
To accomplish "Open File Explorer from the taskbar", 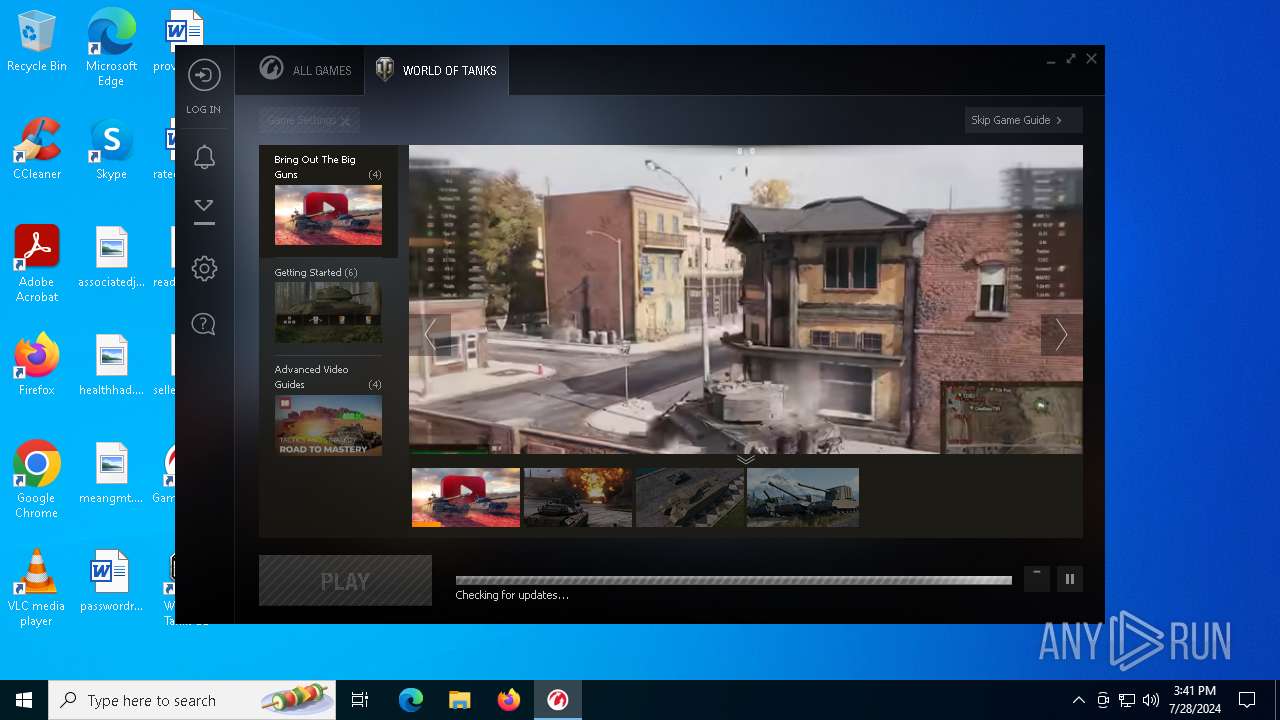I will (x=459, y=700).
